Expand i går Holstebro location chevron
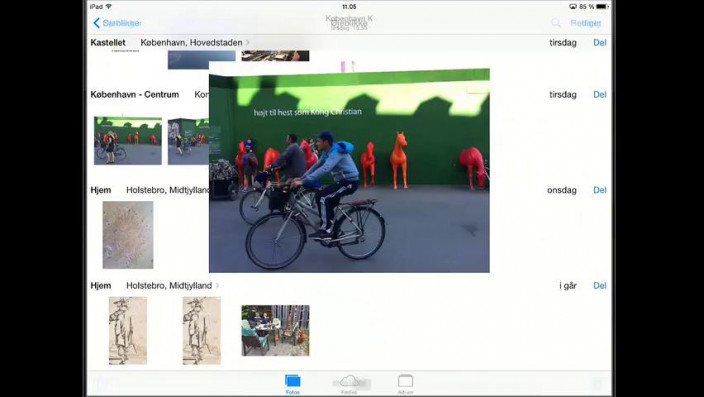This screenshot has height=397, width=704. tap(217, 286)
